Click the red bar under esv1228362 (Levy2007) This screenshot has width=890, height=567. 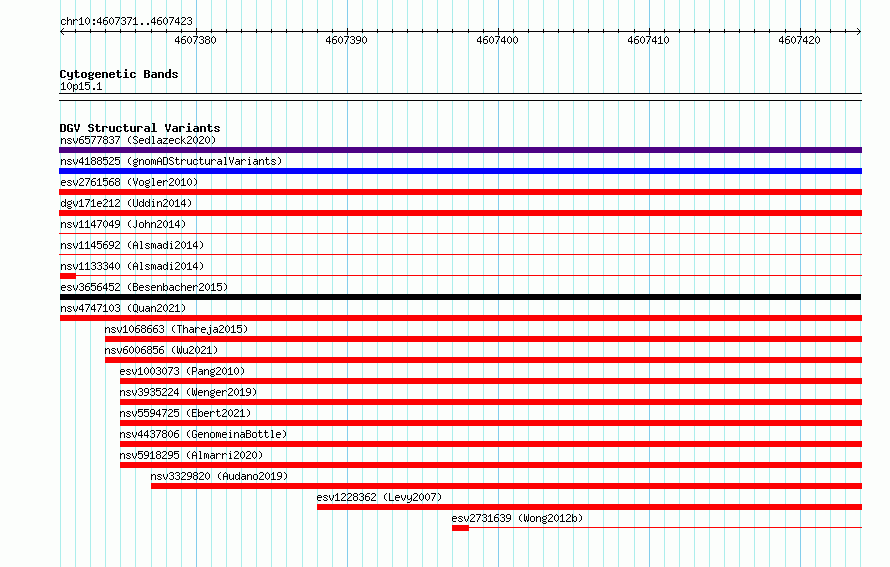pyautogui.click(x=589, y=507)
